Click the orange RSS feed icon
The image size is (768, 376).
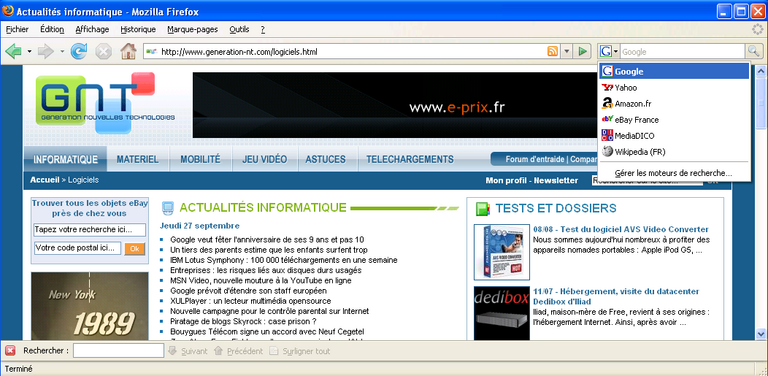coord(552,51)
